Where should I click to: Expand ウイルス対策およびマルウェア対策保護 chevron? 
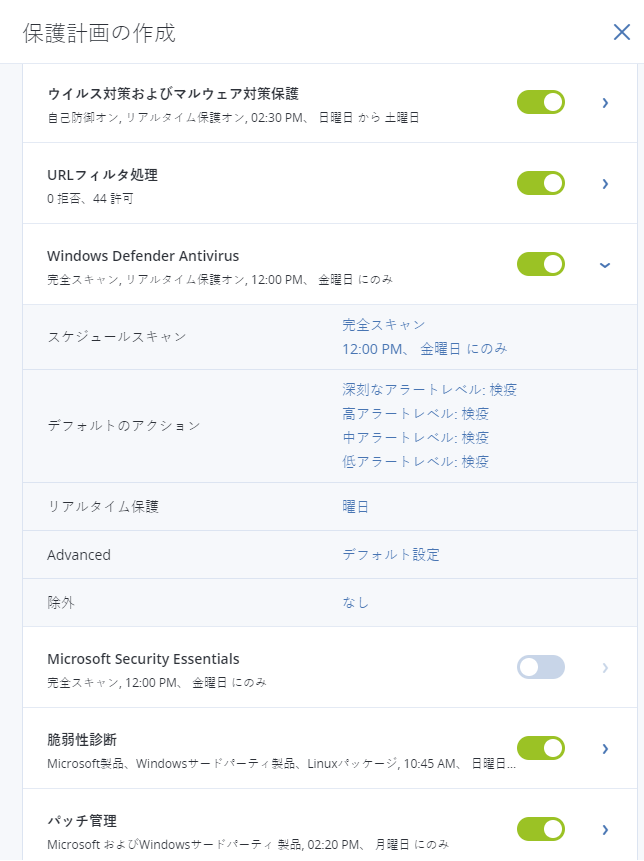click(x=605, y=102)
